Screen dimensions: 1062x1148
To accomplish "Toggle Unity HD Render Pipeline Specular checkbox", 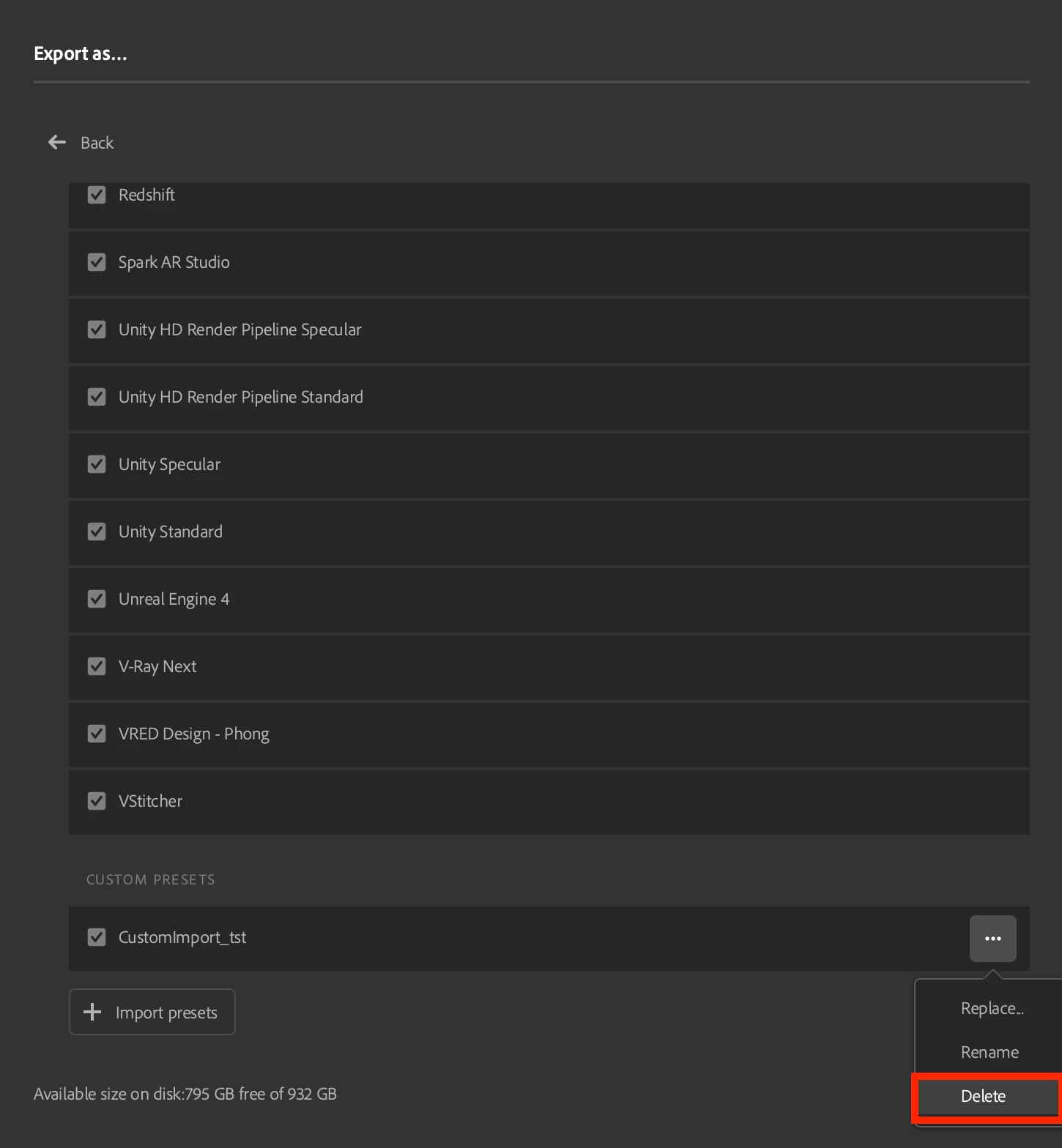I will pos(97,329).
